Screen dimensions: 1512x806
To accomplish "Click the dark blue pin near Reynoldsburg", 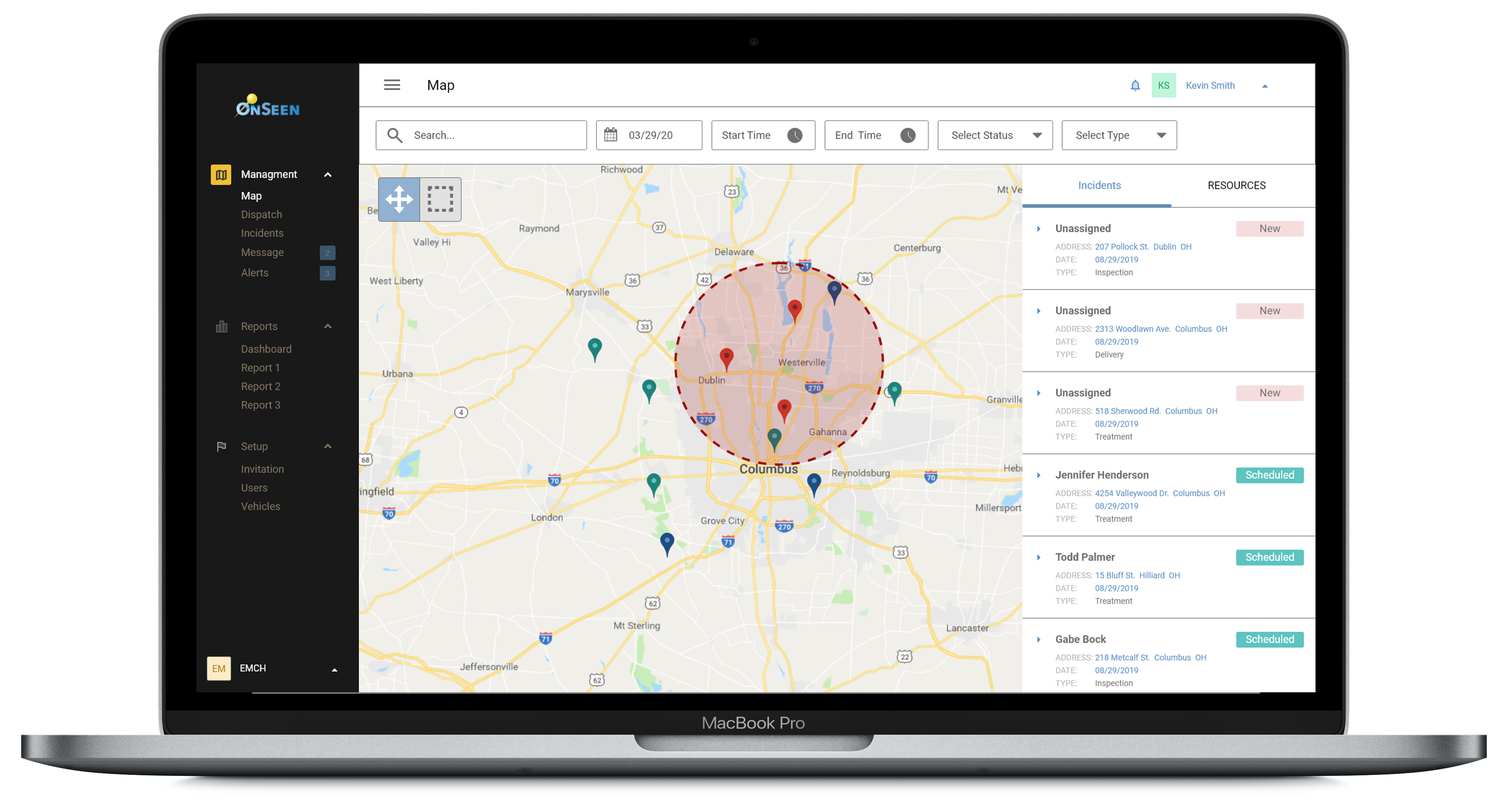I will [813, 485].
